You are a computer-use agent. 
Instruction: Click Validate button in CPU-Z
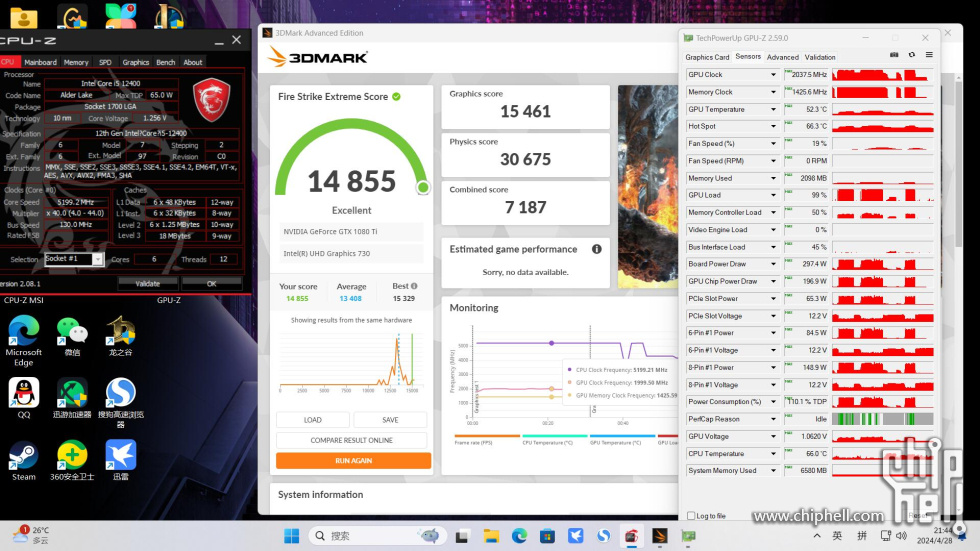(148, 284)
